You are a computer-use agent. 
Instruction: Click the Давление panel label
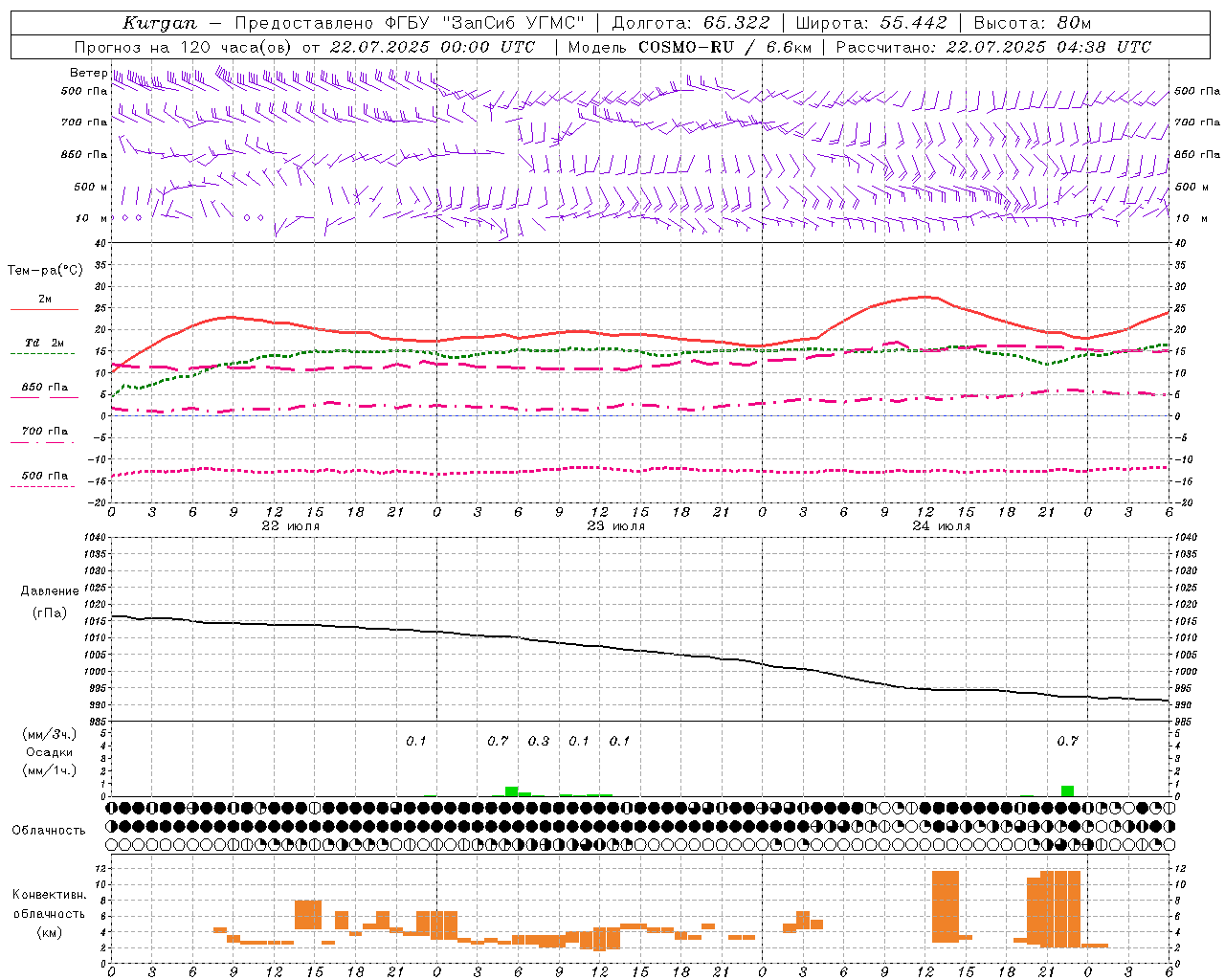[x=50, y=591]
